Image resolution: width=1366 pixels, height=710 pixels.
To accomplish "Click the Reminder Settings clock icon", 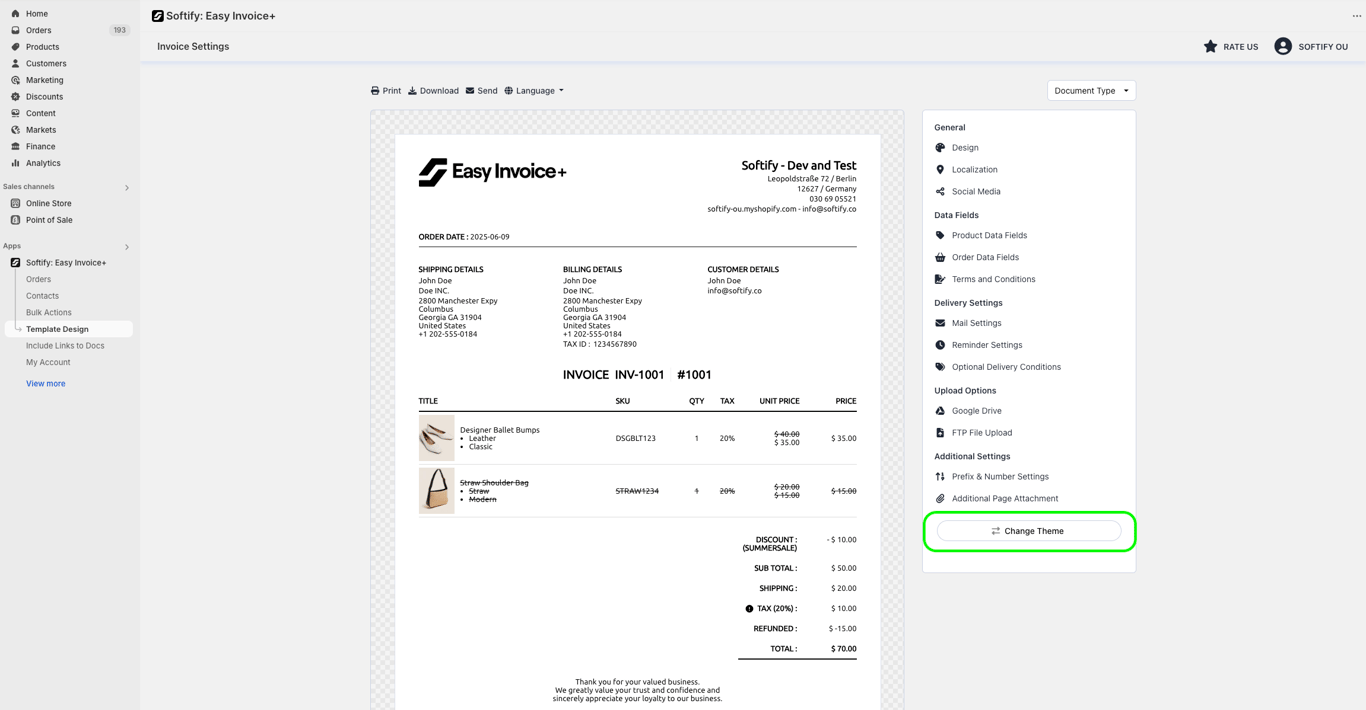I will pos(940,345).
